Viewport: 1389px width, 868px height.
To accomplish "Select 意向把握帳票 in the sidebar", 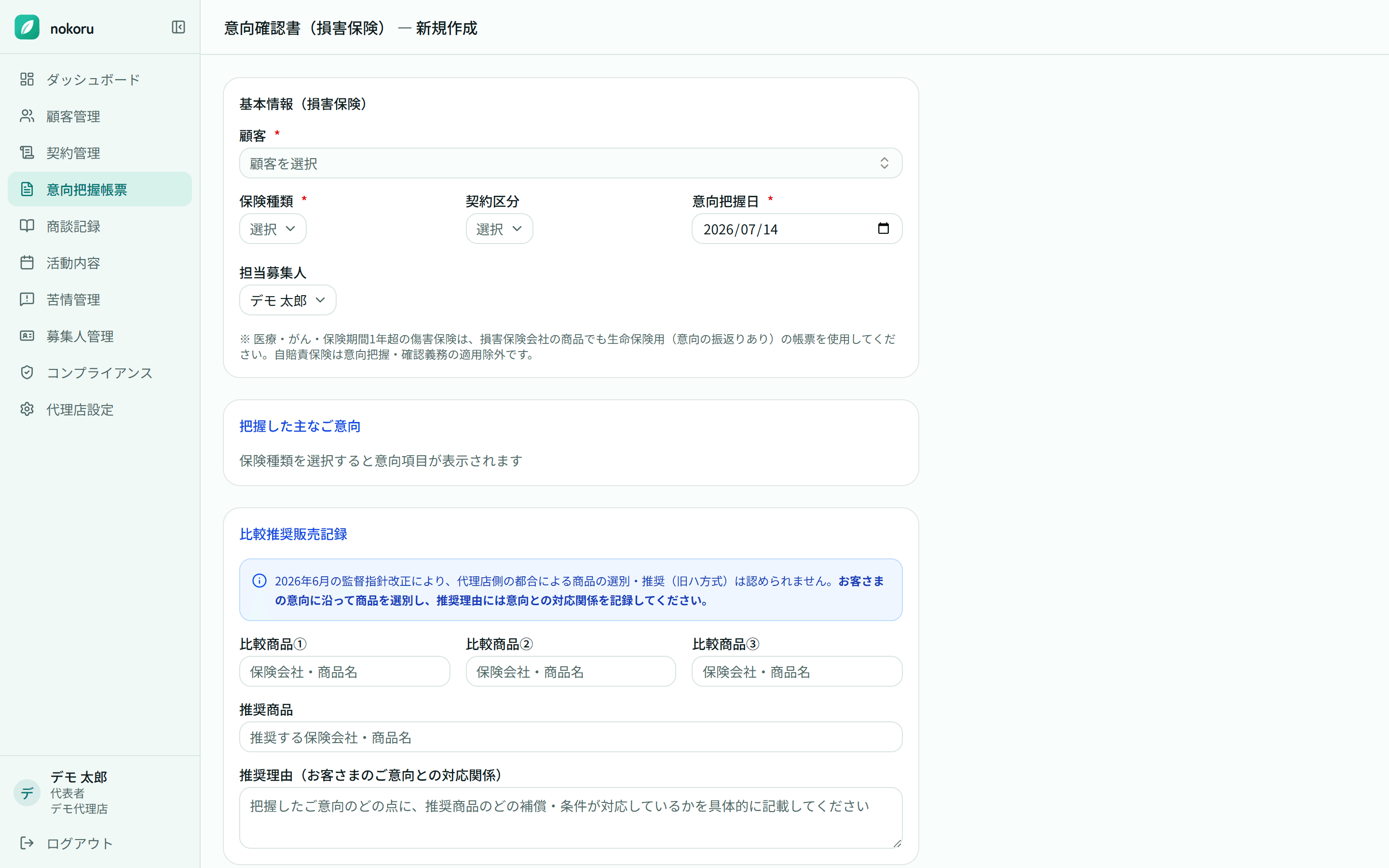I will (x=100, y=190).
